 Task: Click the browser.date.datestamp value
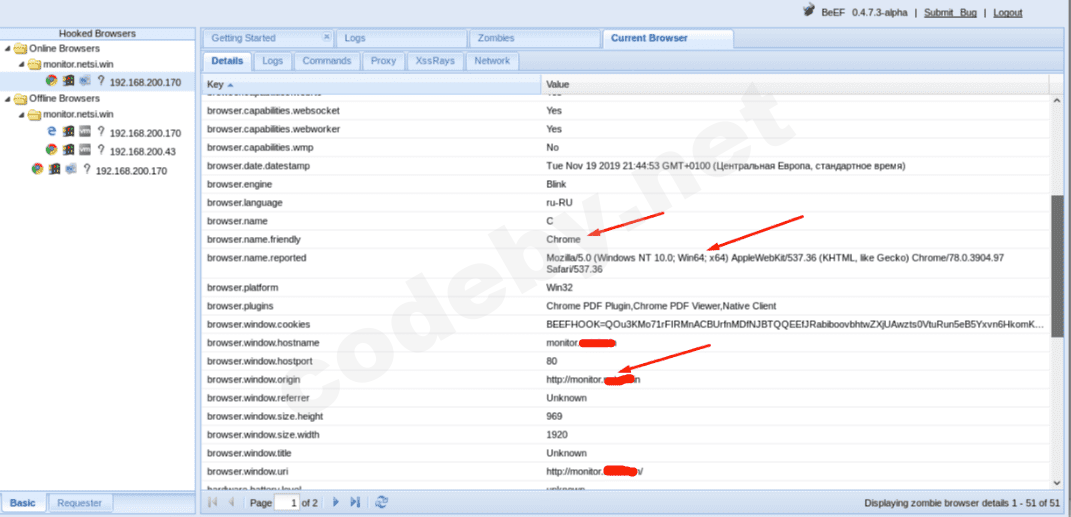(x=726, y=166)
